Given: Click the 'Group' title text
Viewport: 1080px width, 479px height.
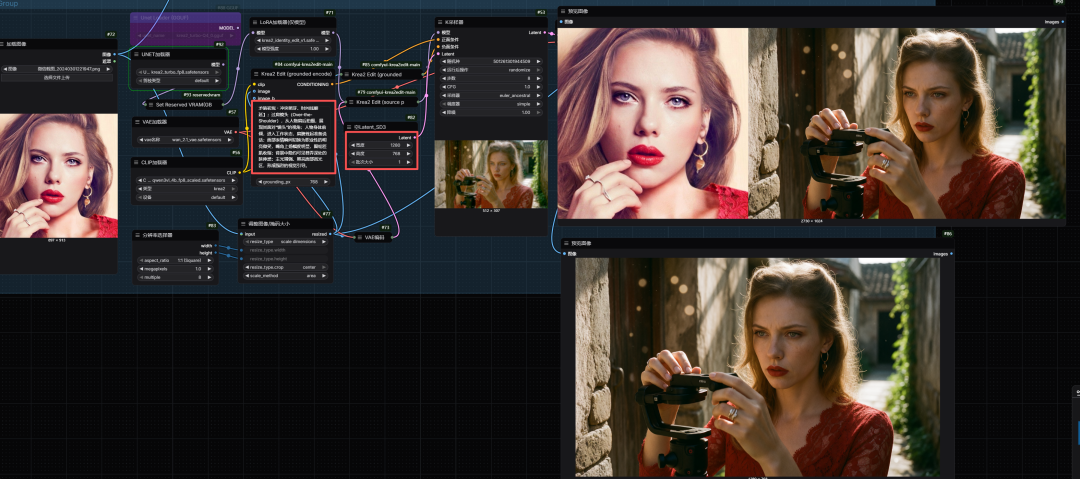Looking at the screenshot, I should (x=8, y=3).
